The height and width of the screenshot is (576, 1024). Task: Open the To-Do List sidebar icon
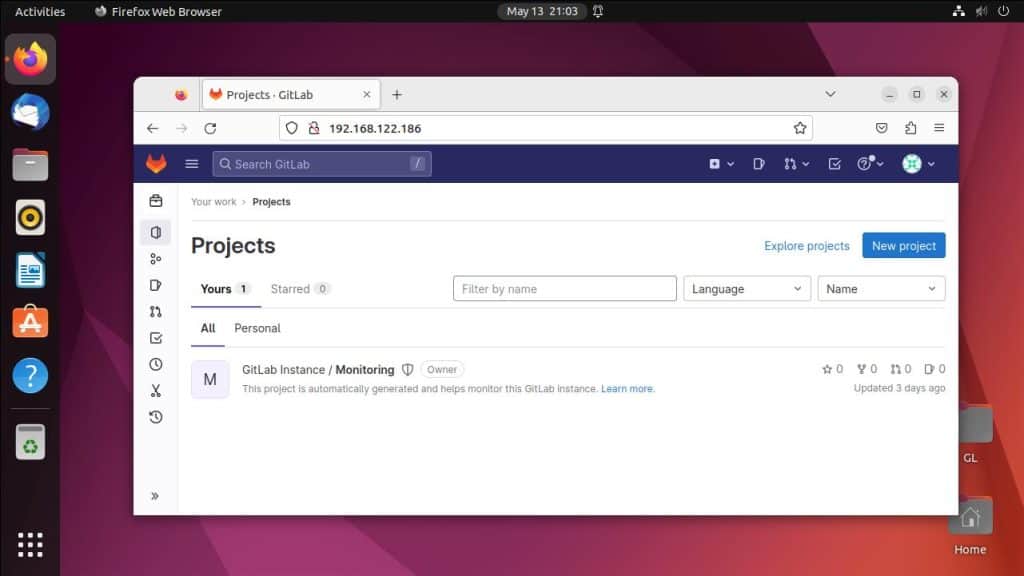pyautogui.click(x=155, y=337)
